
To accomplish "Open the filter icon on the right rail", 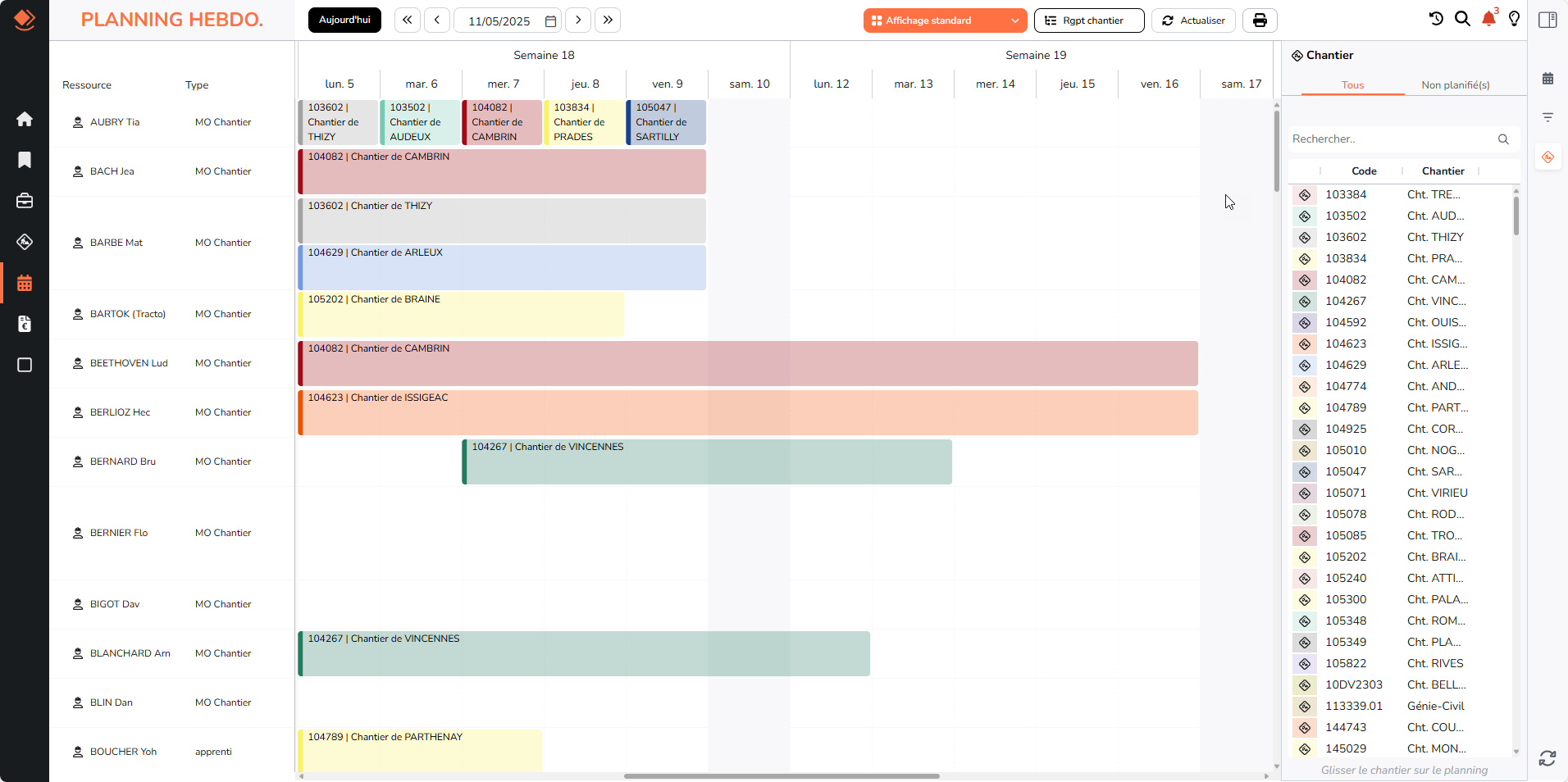I will 1548,117.
